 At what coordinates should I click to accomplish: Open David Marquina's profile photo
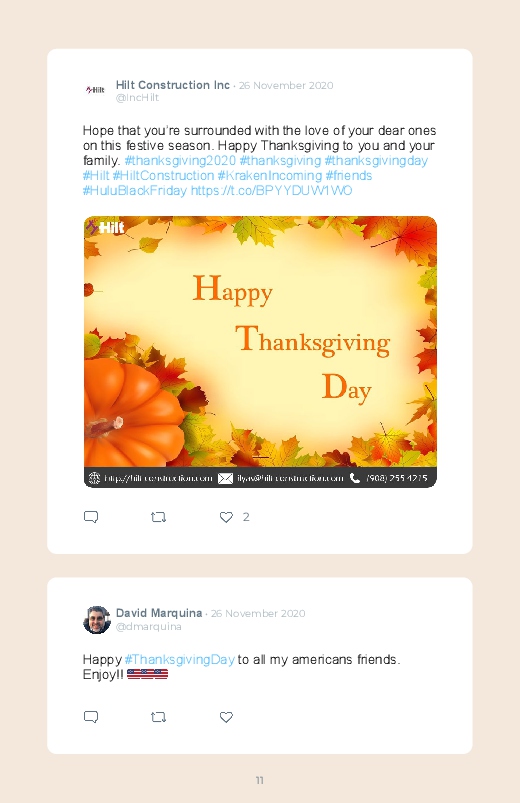click(97, 620)
